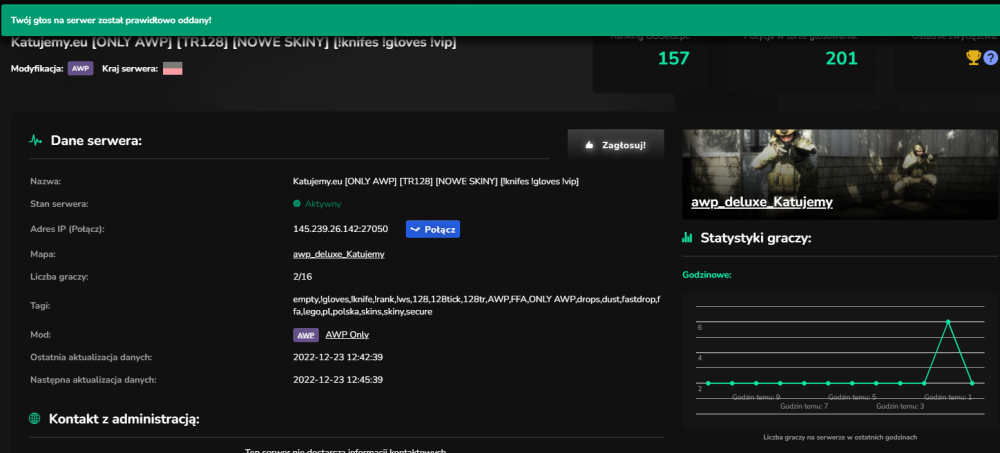This screenshot has height=453, width=1000.
Task: Click the Dane serwera heading
Action: (x=96, y=140)
